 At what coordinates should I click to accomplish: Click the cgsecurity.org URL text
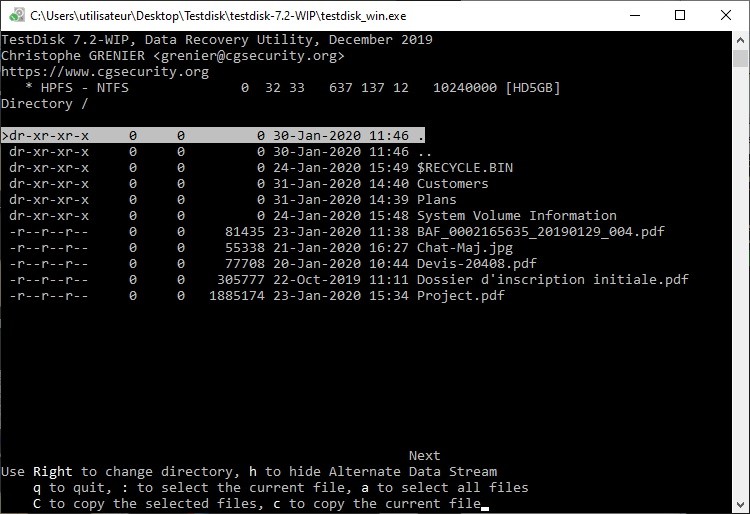coord(104,72)
